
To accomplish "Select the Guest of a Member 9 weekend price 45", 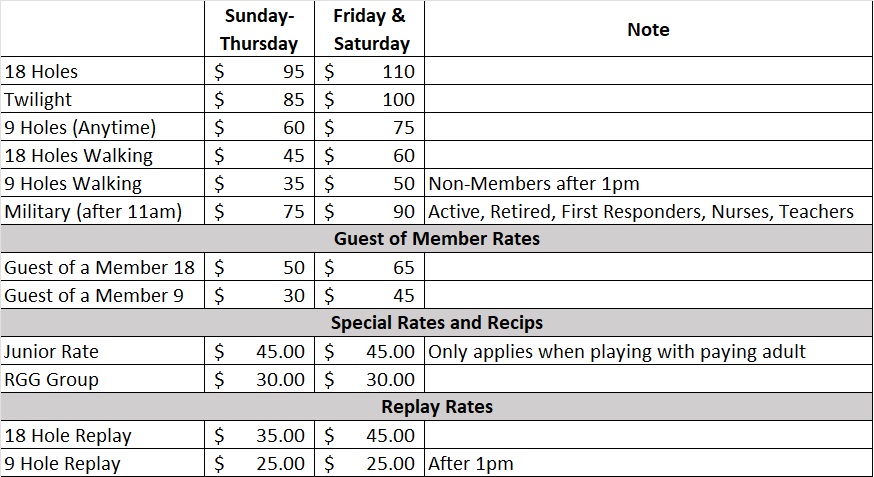I will tap(370, 295).
